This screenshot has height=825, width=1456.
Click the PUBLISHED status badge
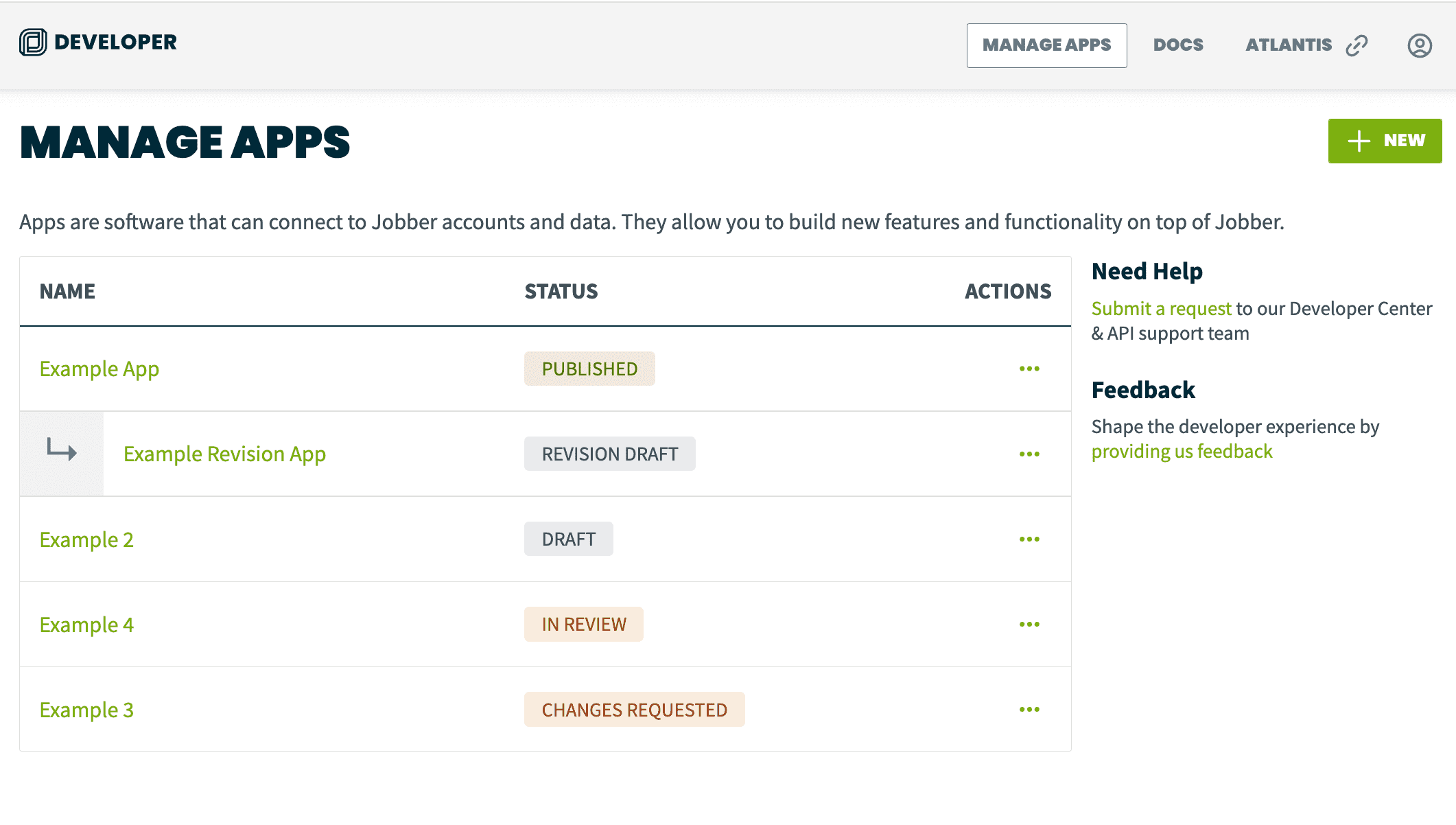[589, 369]
